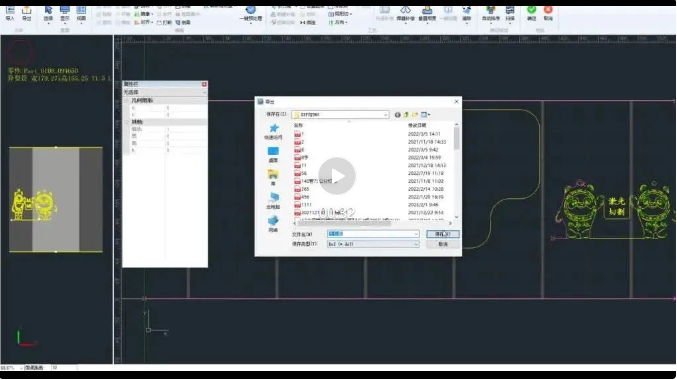677x380 pixels.
Task: Open the Display (显示) monitor icon menu
Action: 65,13
